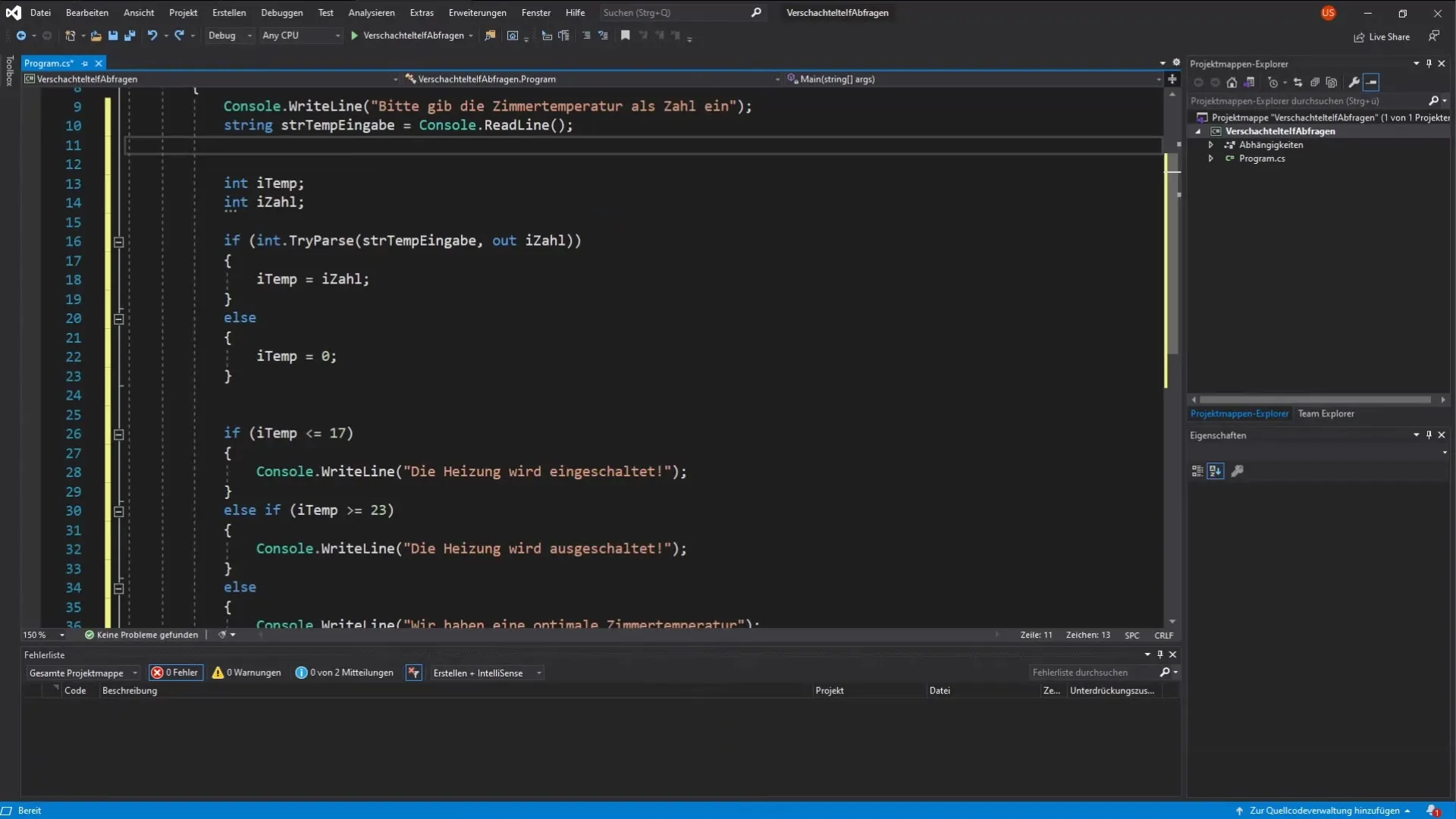The width and height of the screenshot is (1456, 819).
Task: Open the Datei menu
Action: point(40,13)
